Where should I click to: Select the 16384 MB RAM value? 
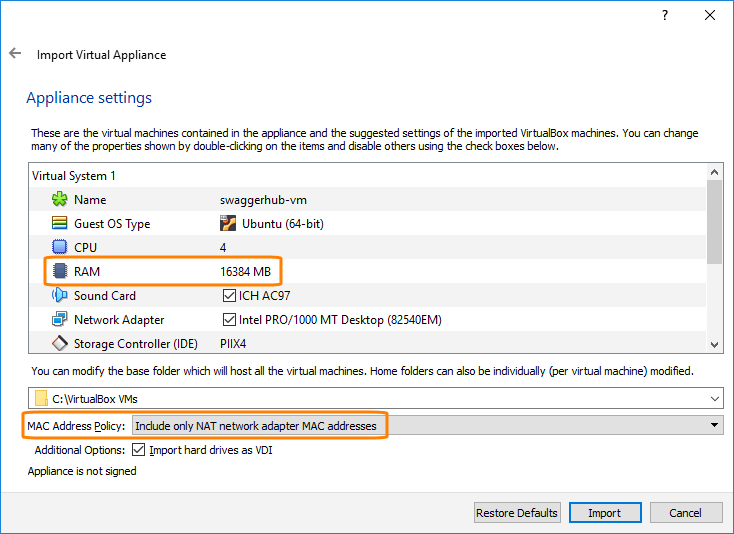tap(245, 271)
